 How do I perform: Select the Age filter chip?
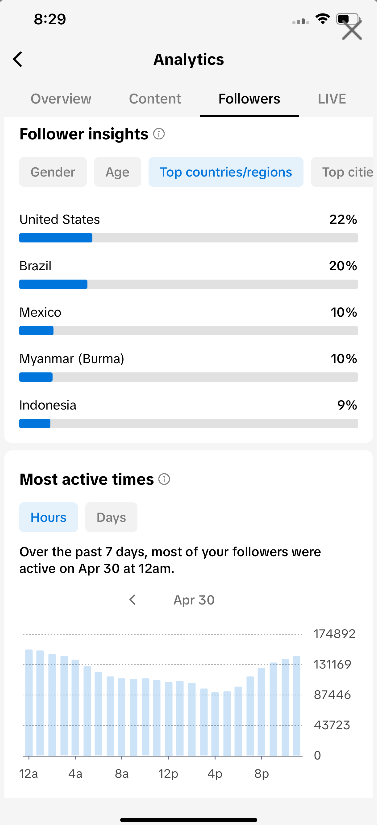coord(117,172)
